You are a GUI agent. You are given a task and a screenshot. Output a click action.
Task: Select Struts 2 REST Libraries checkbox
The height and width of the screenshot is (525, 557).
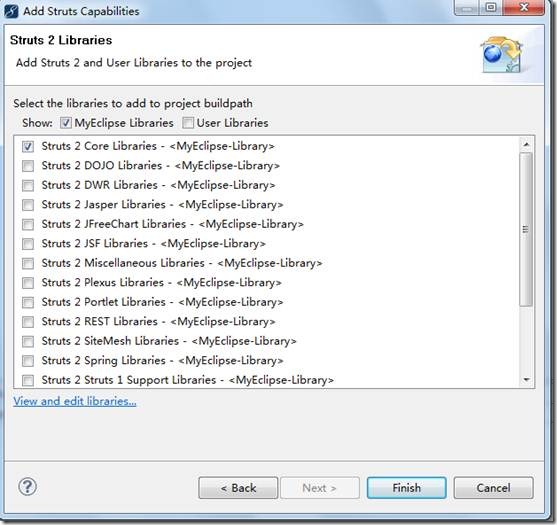tap(28, 322)
